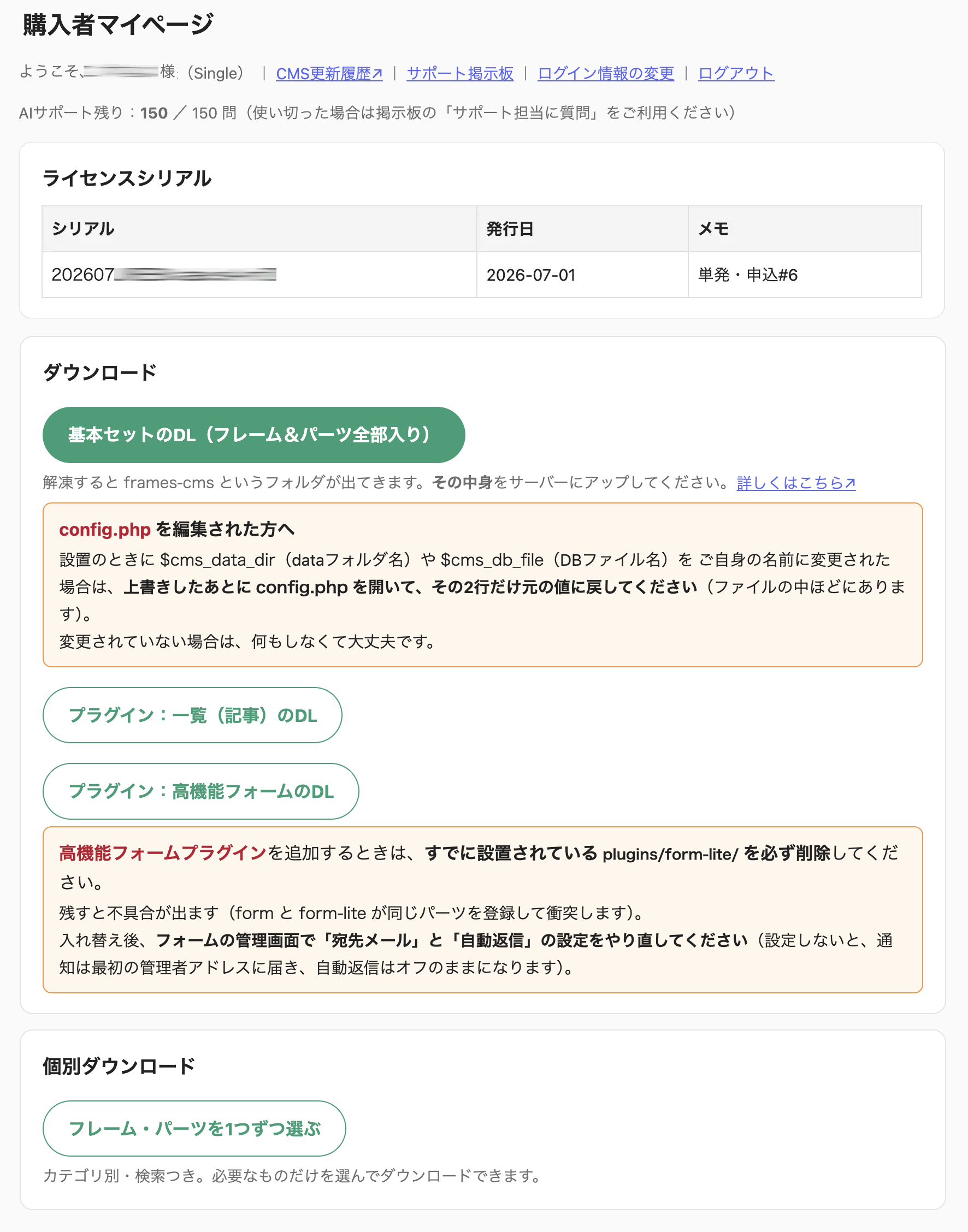
Task: Open 詳しくはこちら help link
Action: coord(796,483)
